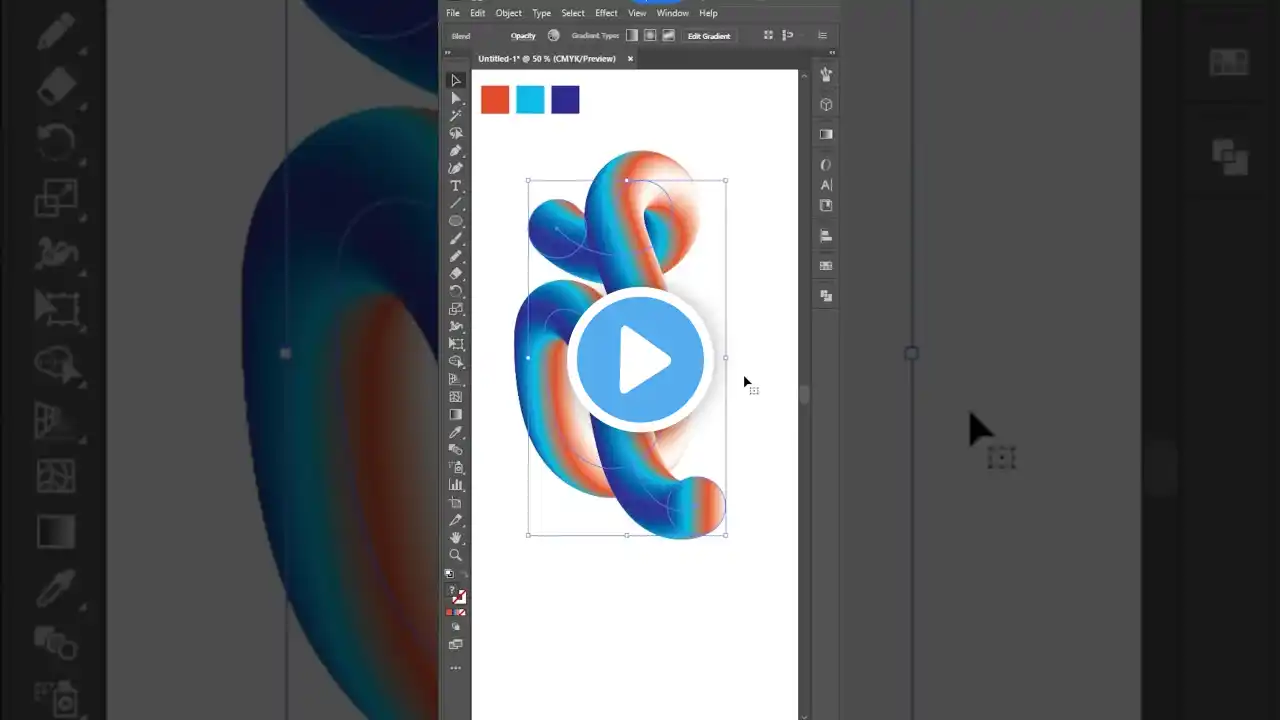Select the Rotate tool

click(456, 291)
